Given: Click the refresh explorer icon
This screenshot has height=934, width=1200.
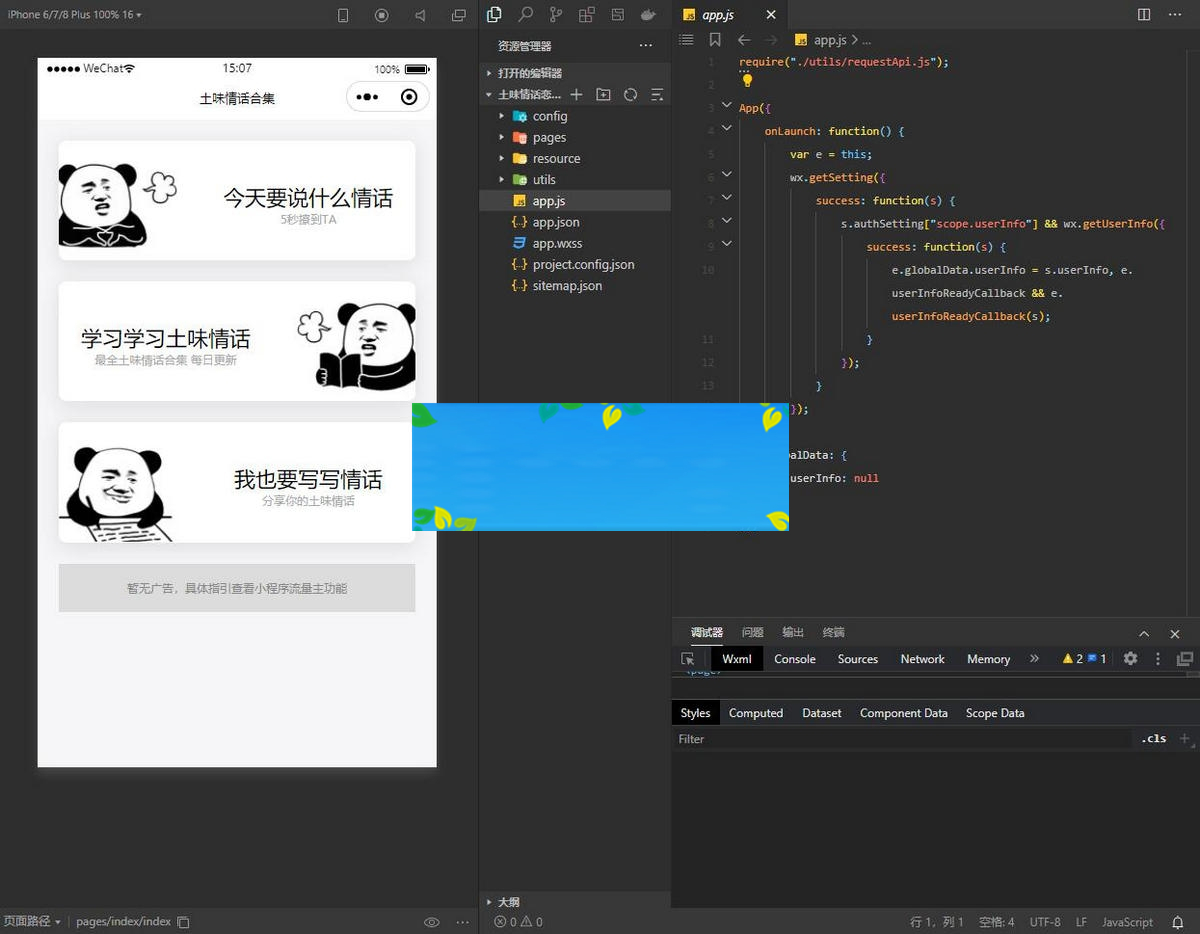Looking at the screenshot, I should 630,95.
